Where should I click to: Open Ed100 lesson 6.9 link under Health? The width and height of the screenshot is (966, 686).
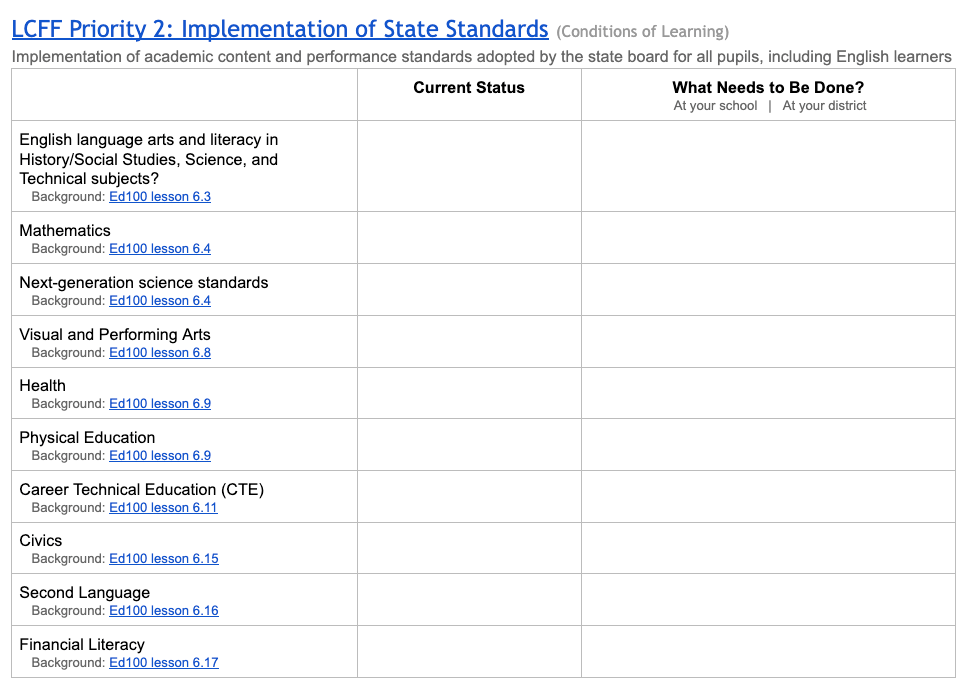[x=160, y=404]
